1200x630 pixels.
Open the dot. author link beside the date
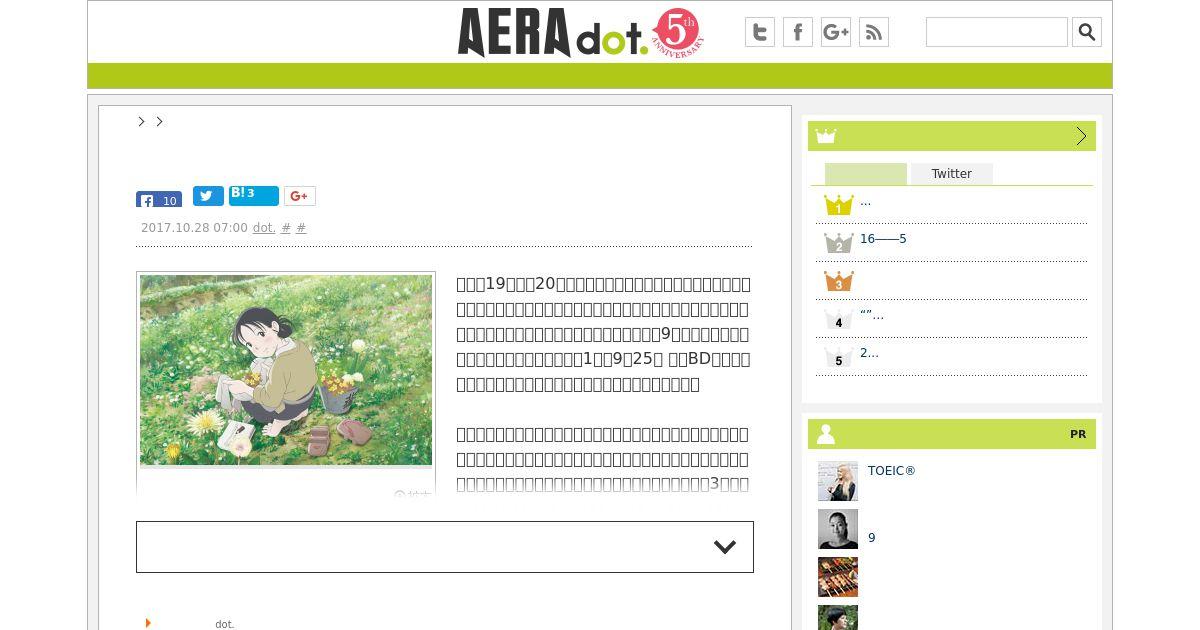coord(264,228)
